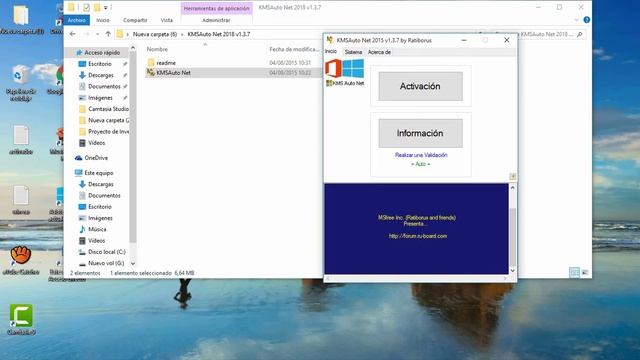Switch to large icons view in status bar

[x=585, y=273]
